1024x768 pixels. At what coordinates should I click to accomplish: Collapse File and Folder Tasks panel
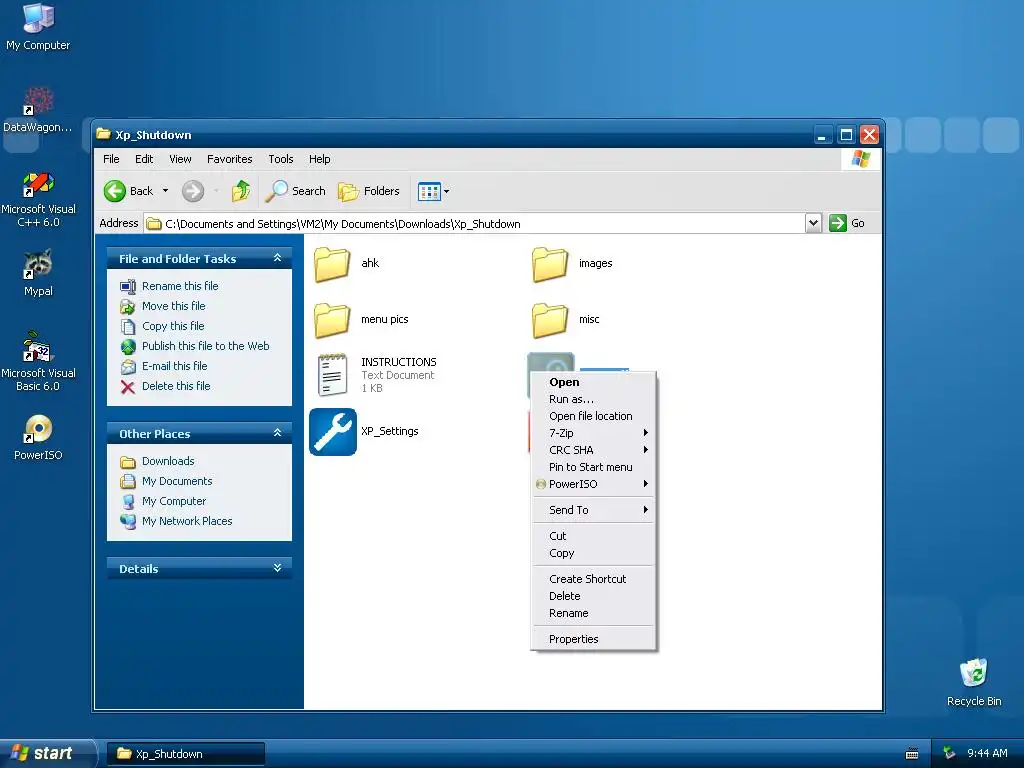pyautogui.click(x=278, y=259)
